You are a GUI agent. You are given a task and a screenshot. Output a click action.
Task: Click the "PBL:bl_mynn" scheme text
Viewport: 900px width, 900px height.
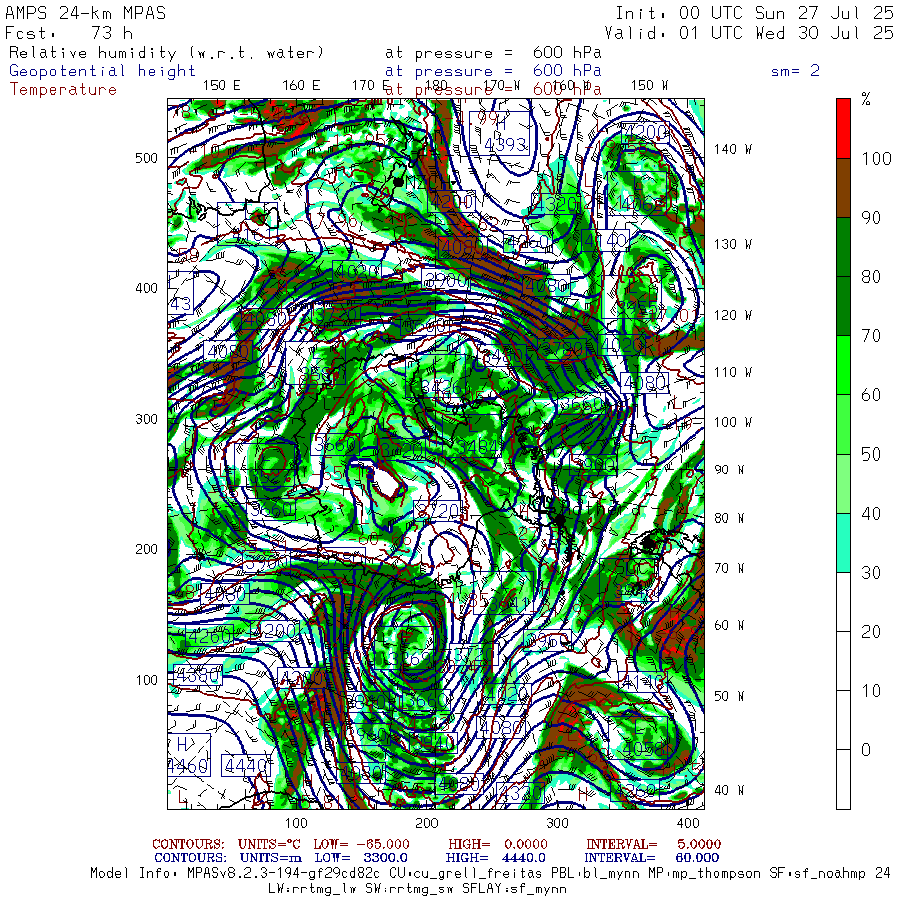coord(595,874)
